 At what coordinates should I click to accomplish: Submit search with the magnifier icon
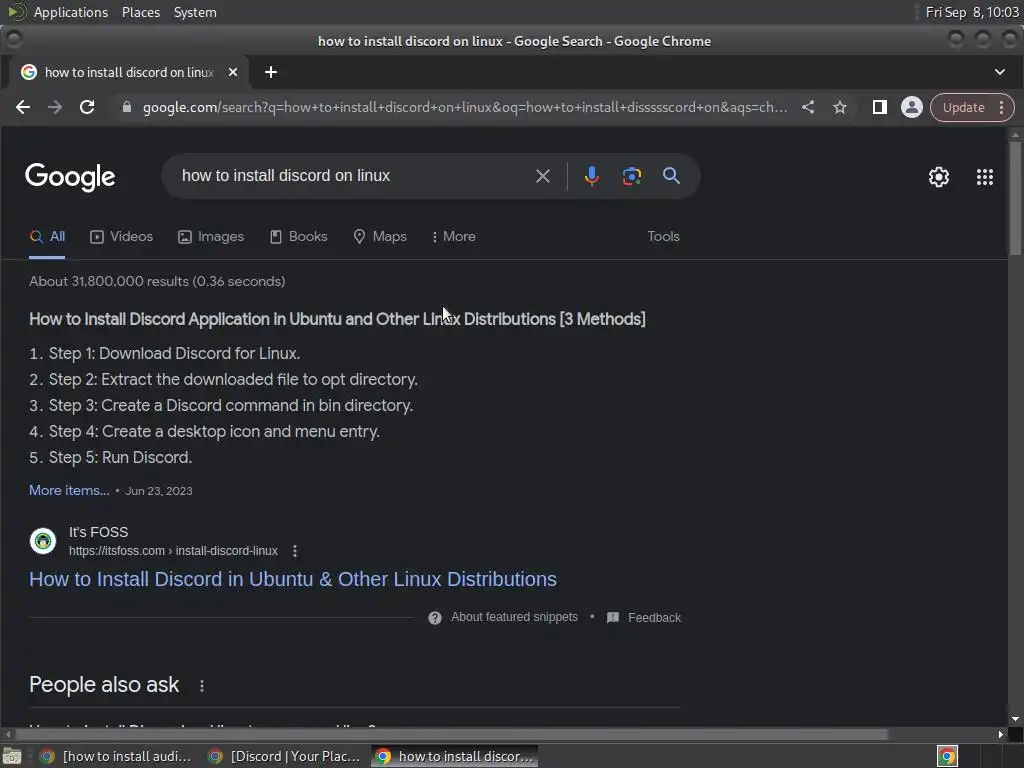[x=671, y=176]
